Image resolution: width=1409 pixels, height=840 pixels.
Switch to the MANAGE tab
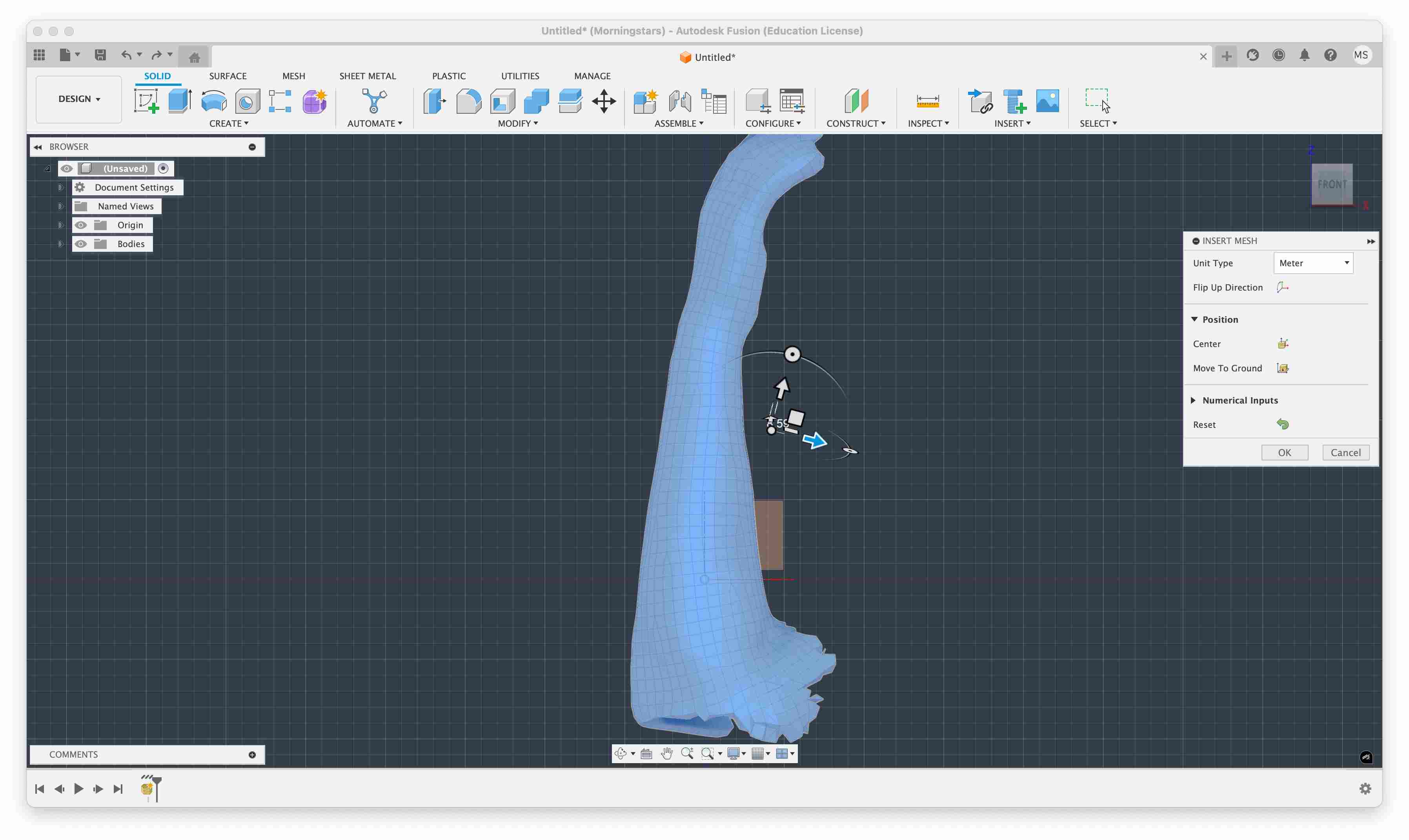coord(592,76)
